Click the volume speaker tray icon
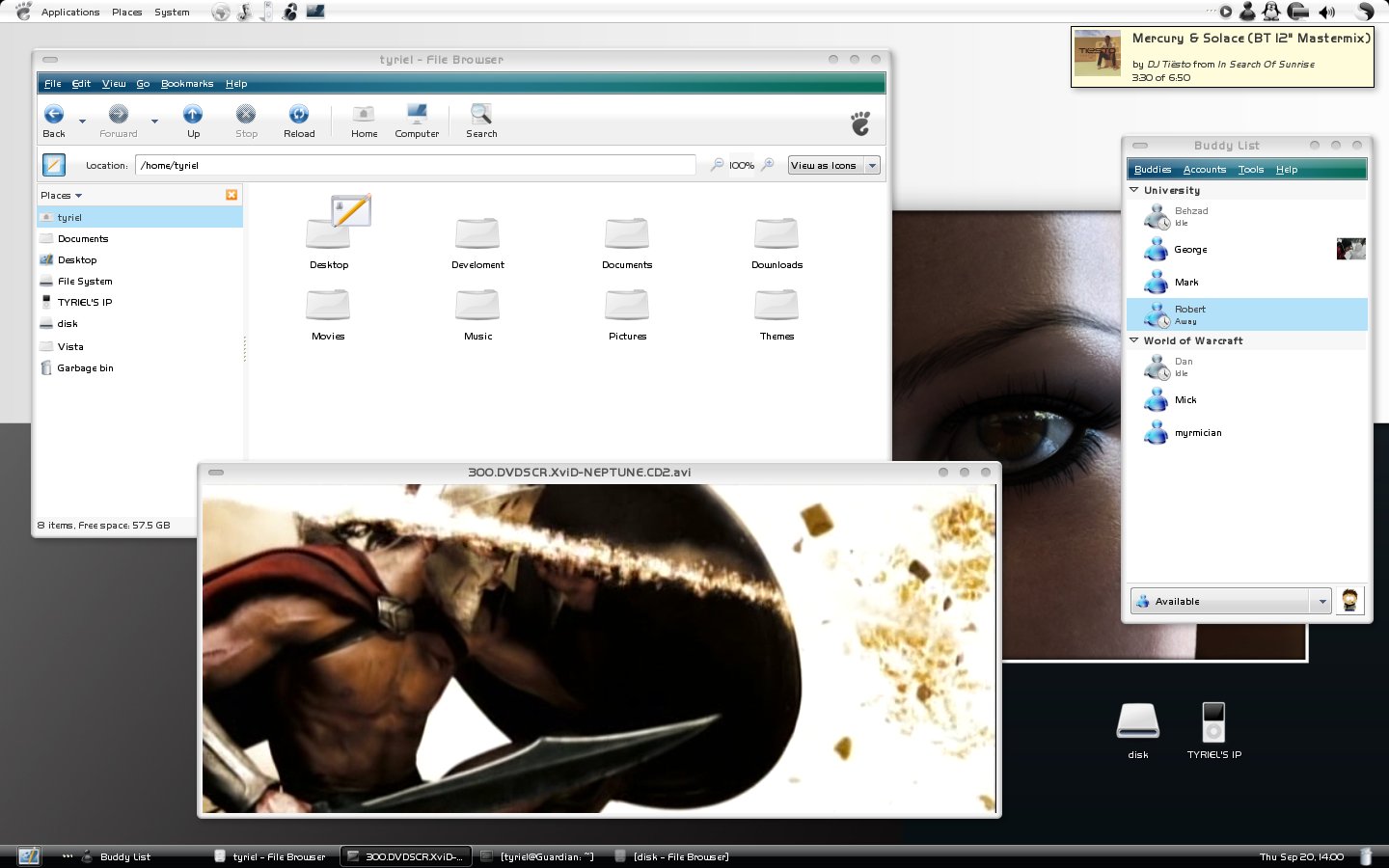Screen dimensions: 1389x868 pos(1327,12)
